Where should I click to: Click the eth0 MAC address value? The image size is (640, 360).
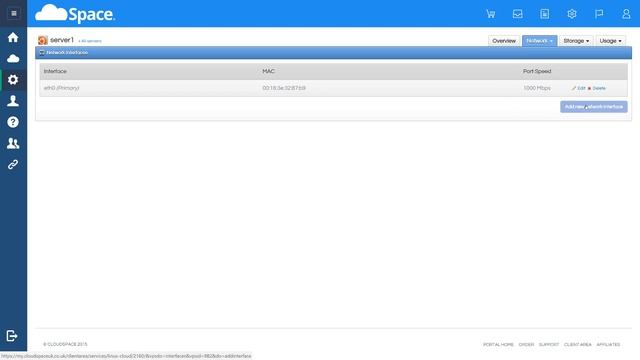coord(284,88)
